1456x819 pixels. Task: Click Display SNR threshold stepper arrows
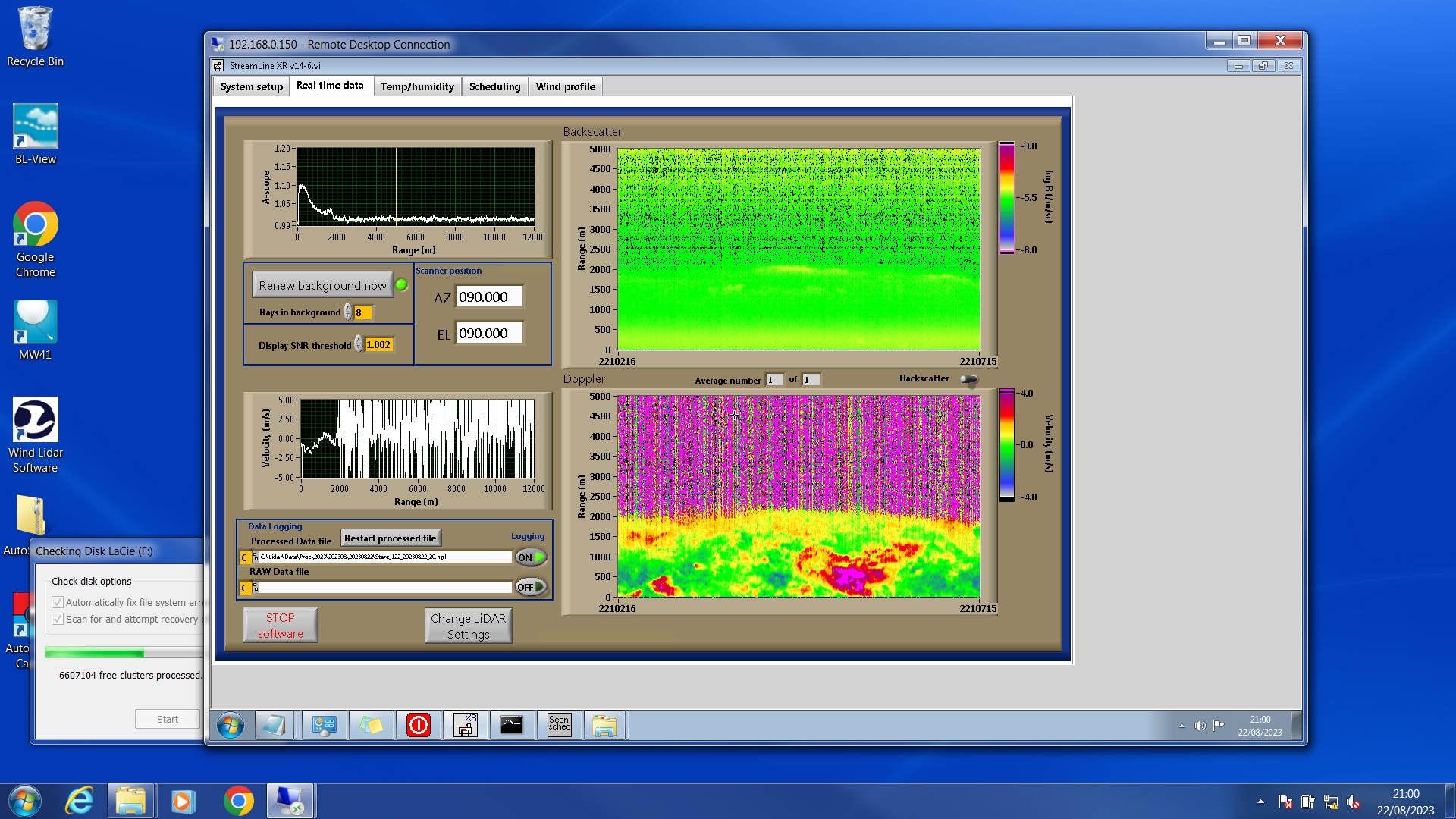click(359, 344)
